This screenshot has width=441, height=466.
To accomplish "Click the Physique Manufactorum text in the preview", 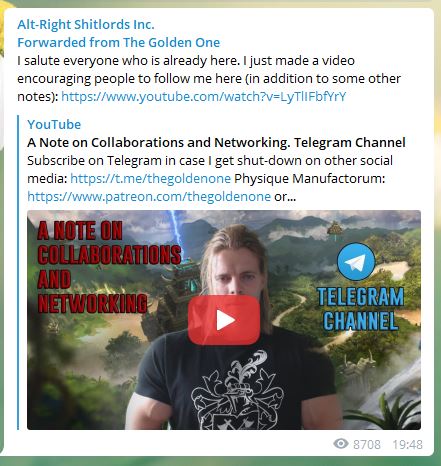I will point(310,178).
